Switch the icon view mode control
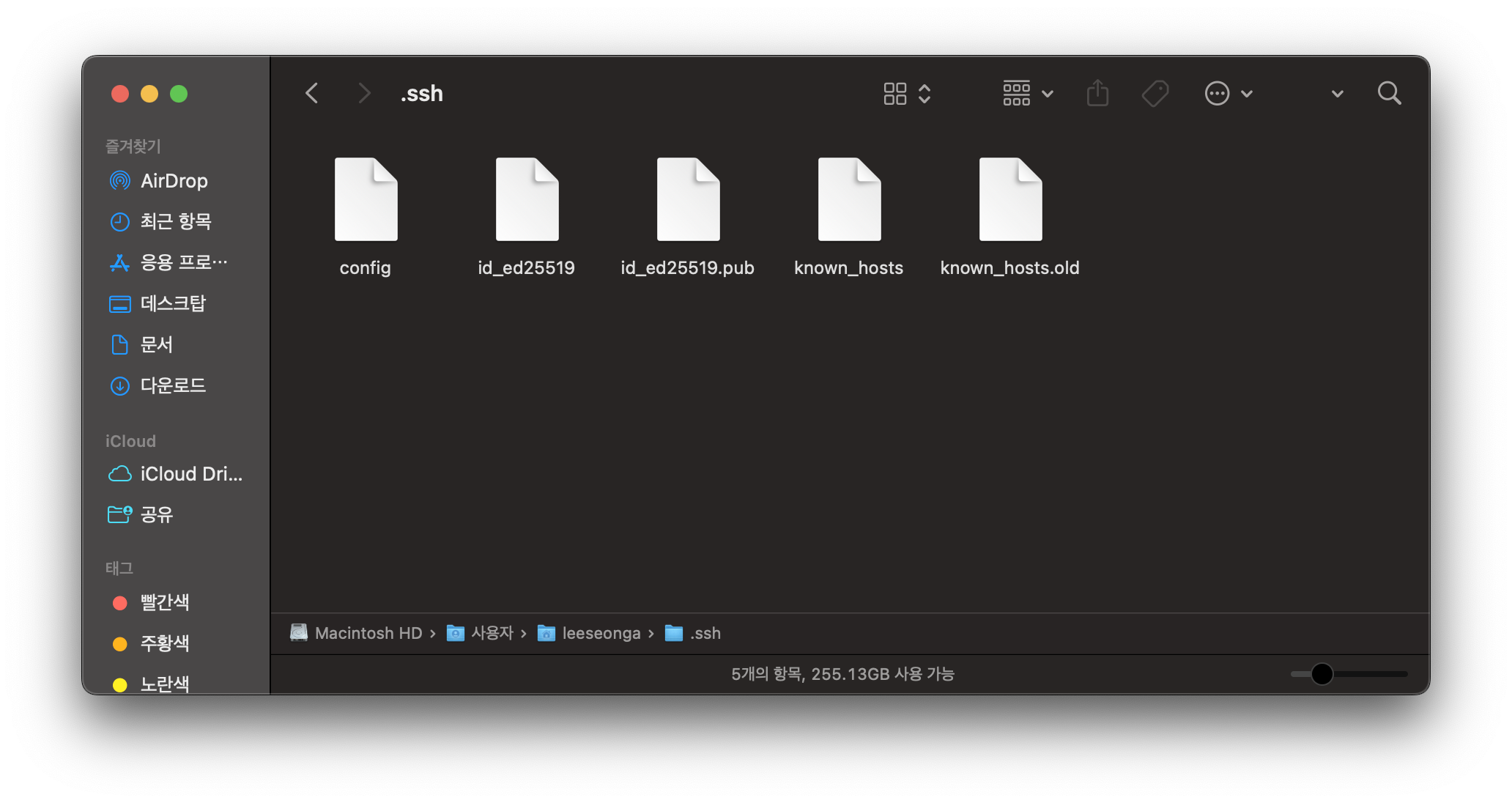The width and height of the screenshot is (1512, 803). (907, 94)
